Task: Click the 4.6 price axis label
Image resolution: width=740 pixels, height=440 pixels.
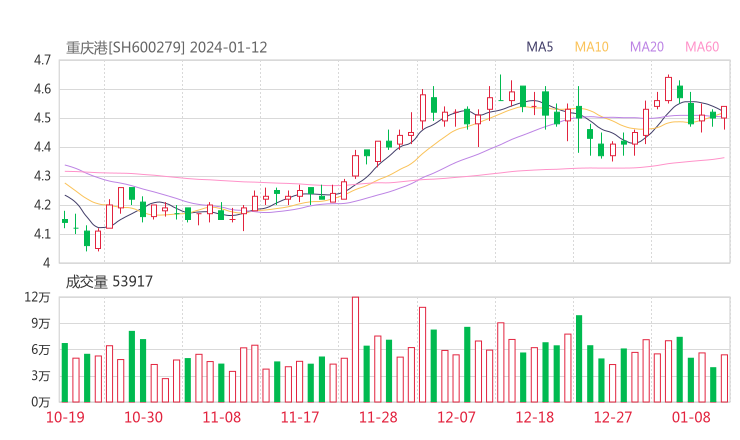Action: tap(42, 89)
